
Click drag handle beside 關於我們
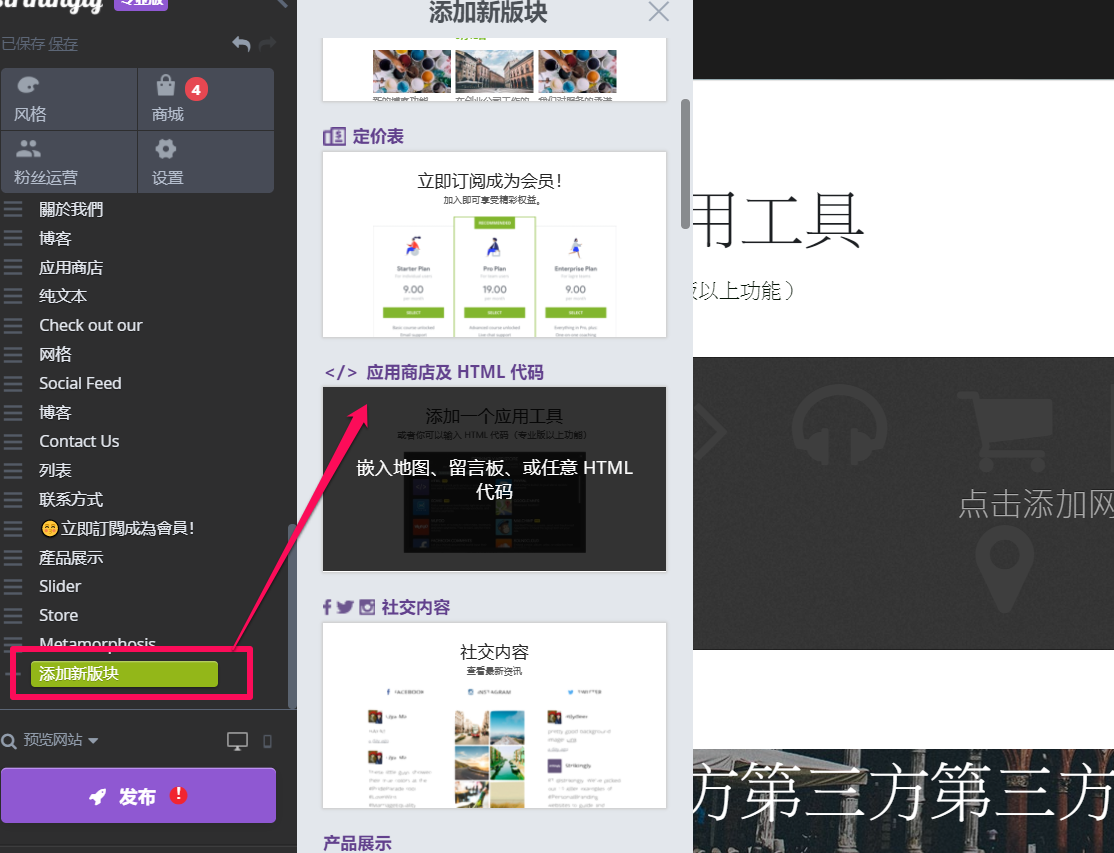click(x=13, y=209)
